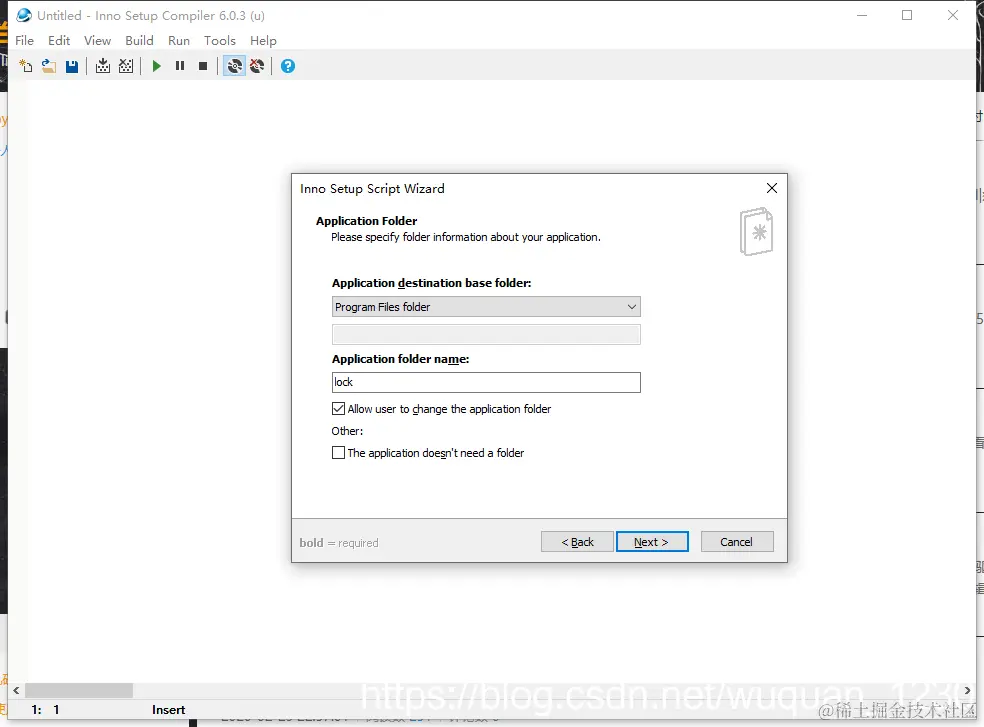Click the Back button in wizard

(x=577, y=542)
